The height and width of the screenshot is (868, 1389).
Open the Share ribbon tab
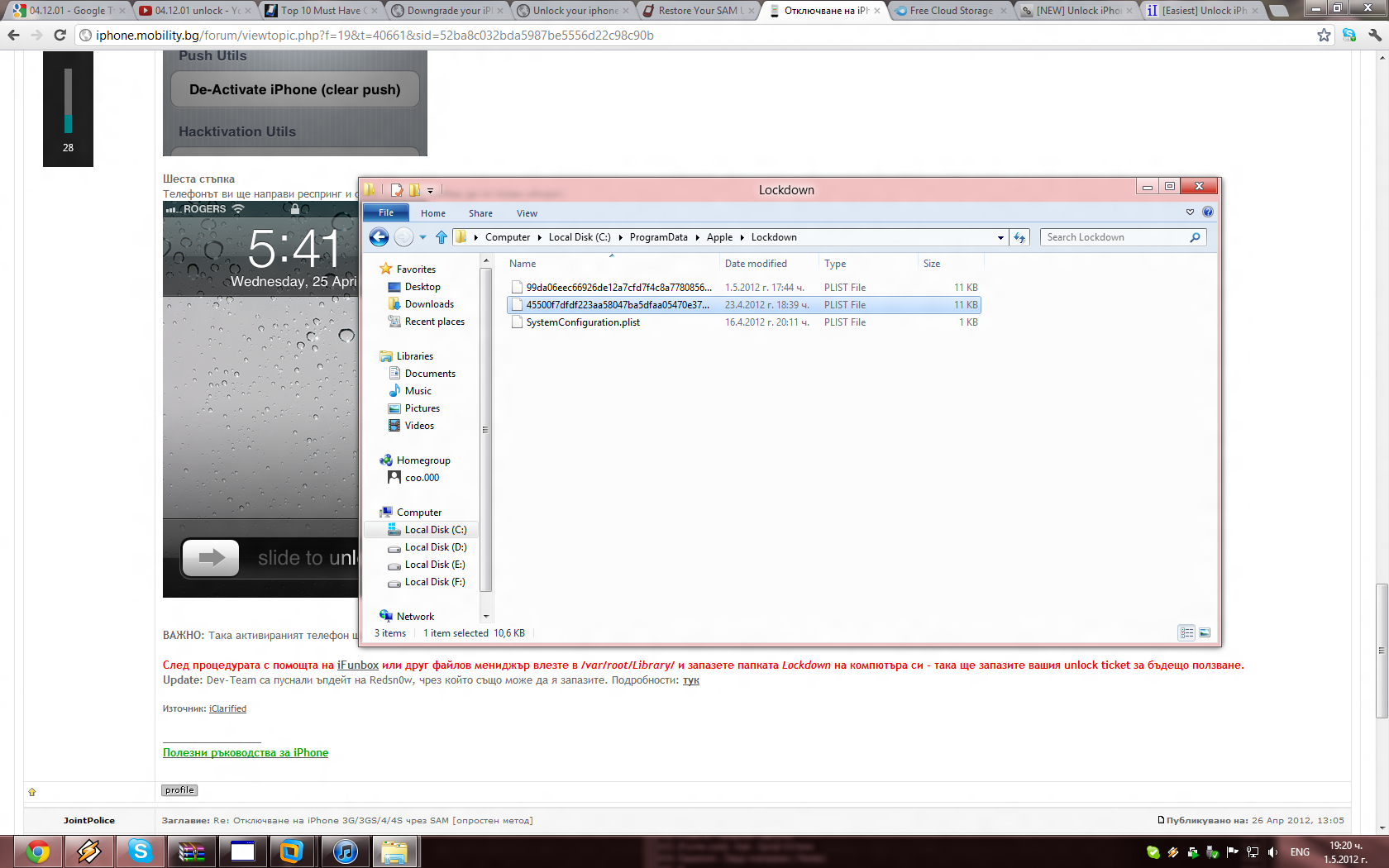pyautogui.click(x=480, y=213)
